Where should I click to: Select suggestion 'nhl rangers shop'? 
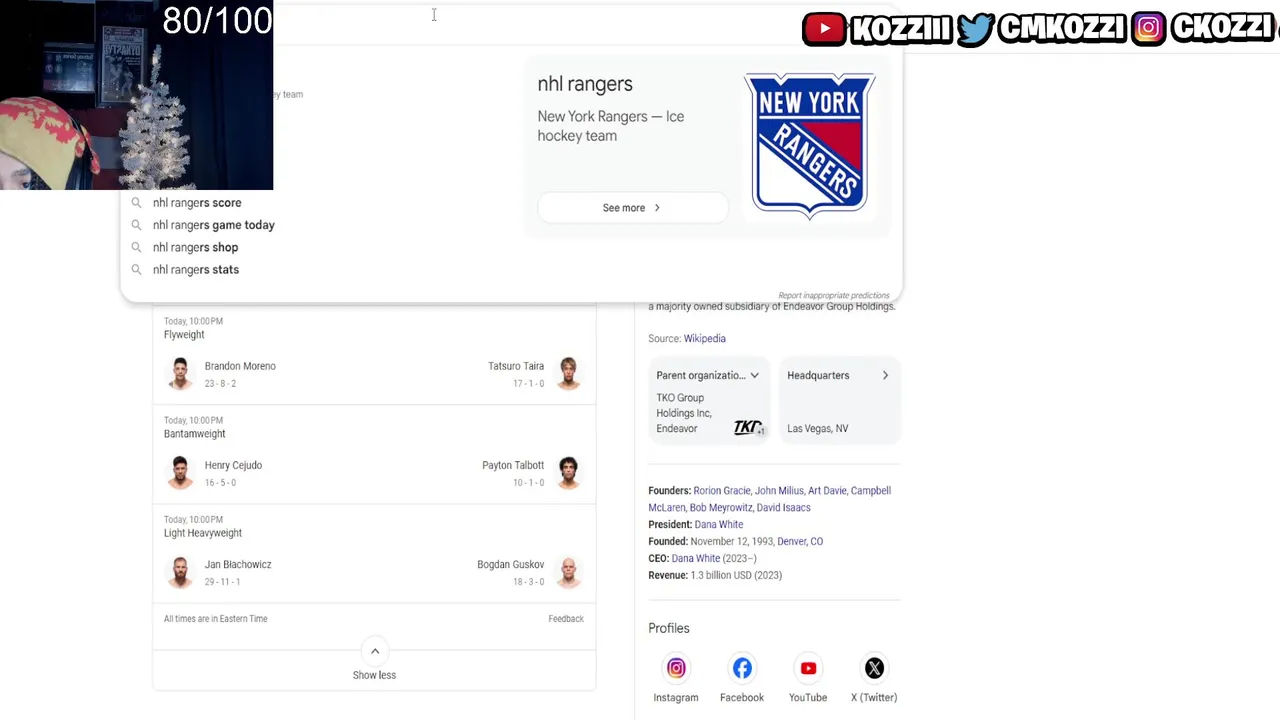tap(196, 247)
